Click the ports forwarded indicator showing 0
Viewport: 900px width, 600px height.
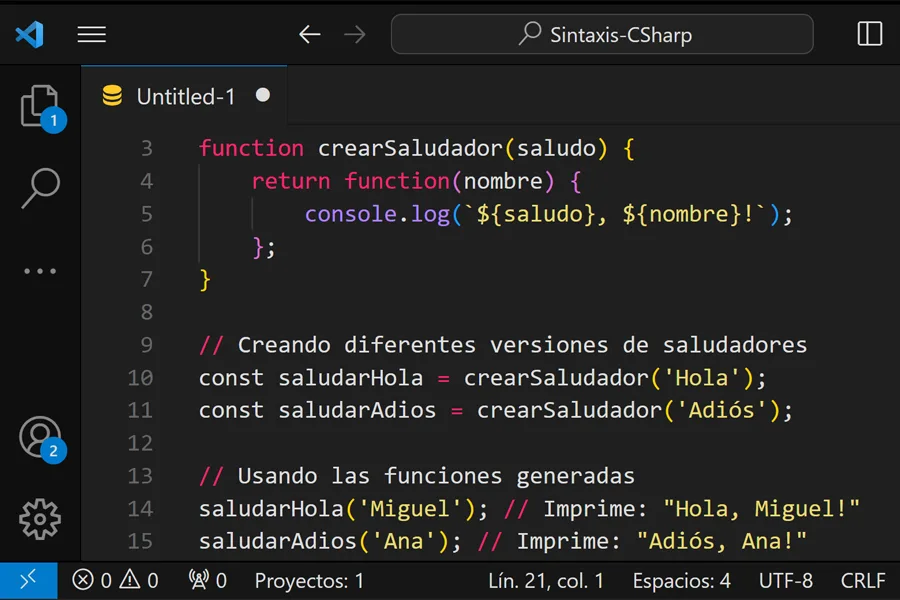coord(208,580)
